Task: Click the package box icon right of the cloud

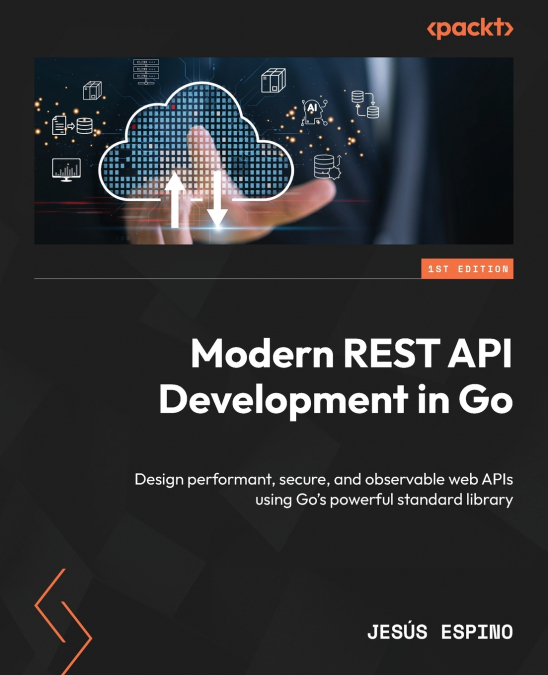Action: (273, 81)
